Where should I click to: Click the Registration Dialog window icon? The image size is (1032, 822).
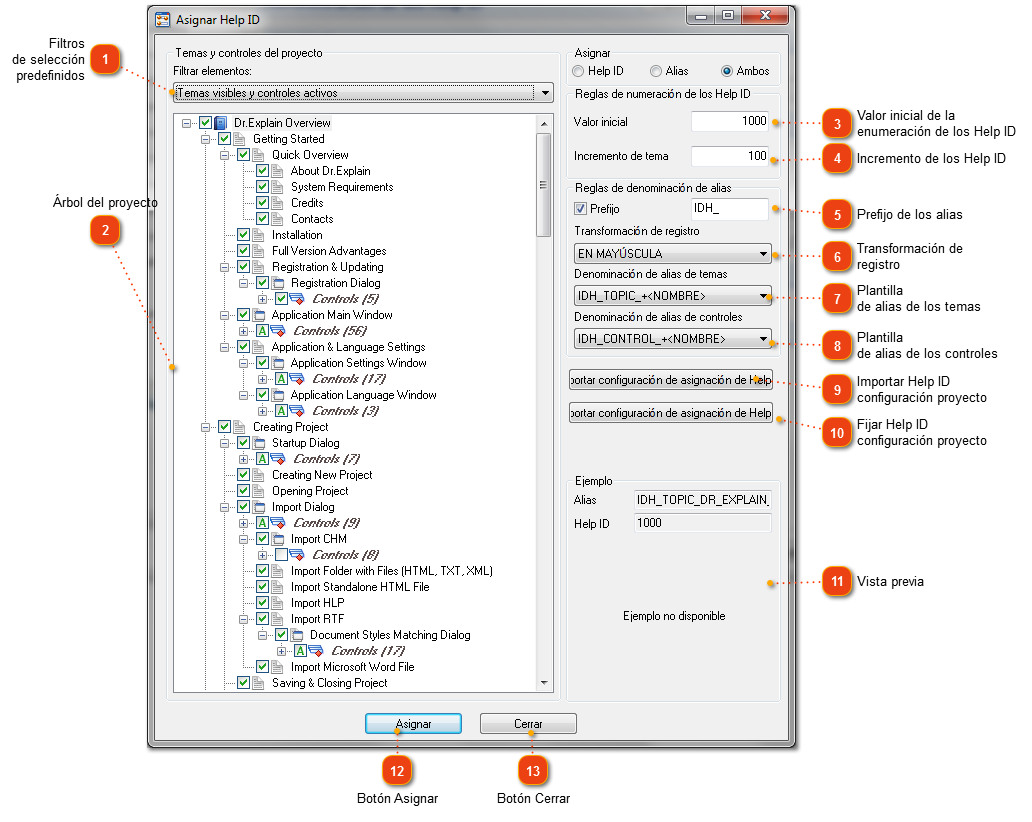[278, 283]
